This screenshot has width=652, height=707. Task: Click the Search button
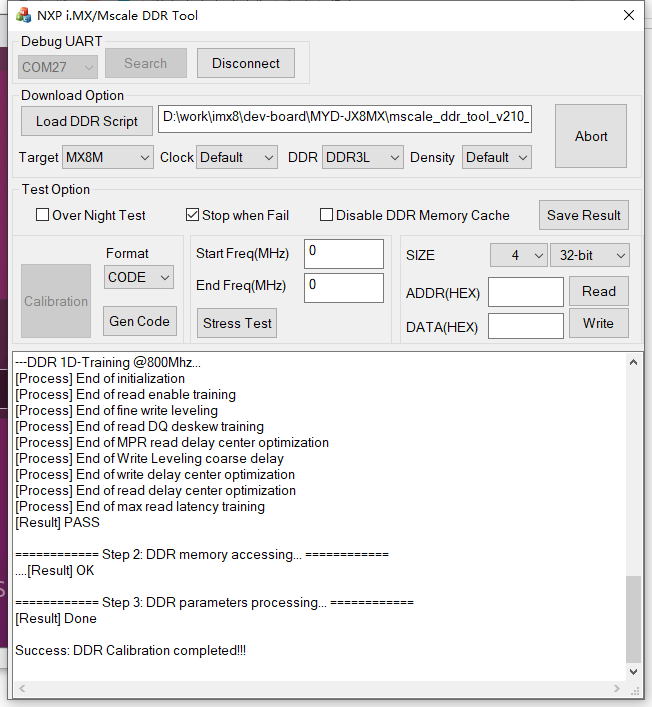[146, 63]
